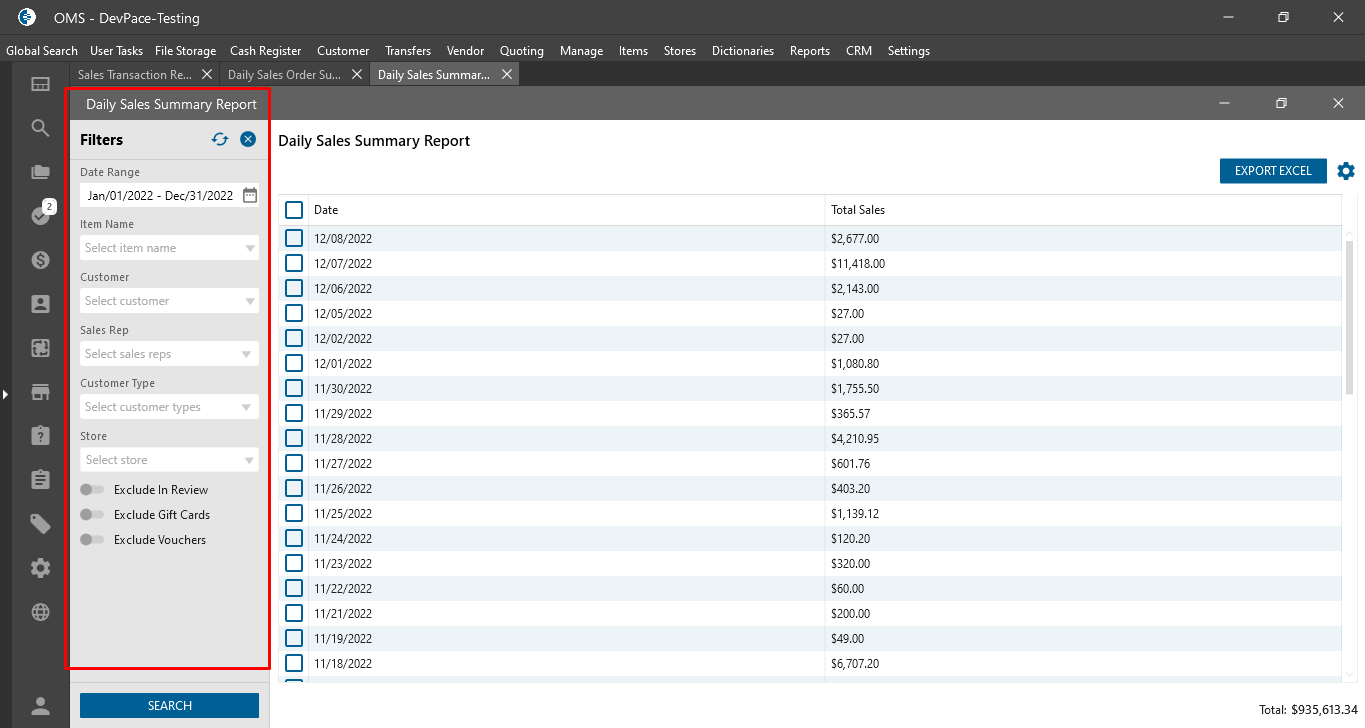Open the dollar sign sidebar icon
This screenshot has width=1365, height=728.
point(40,260)
